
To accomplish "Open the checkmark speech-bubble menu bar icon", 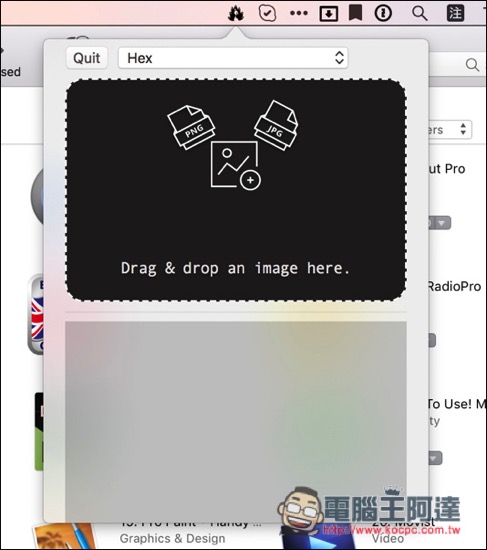I will [267, 14].
